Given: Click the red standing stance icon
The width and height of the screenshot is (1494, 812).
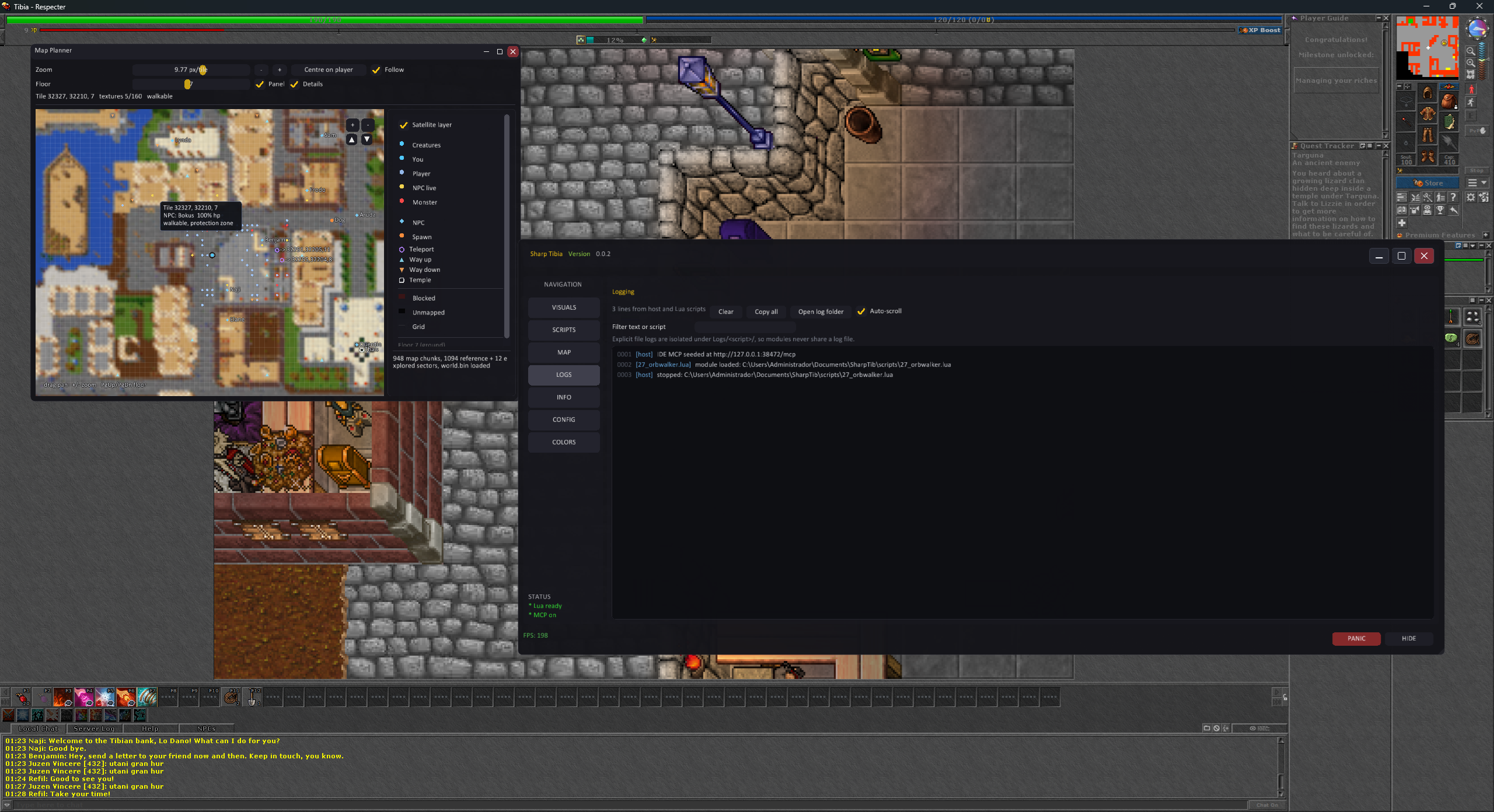Looking at the screenshot, I should point(1471,89).
